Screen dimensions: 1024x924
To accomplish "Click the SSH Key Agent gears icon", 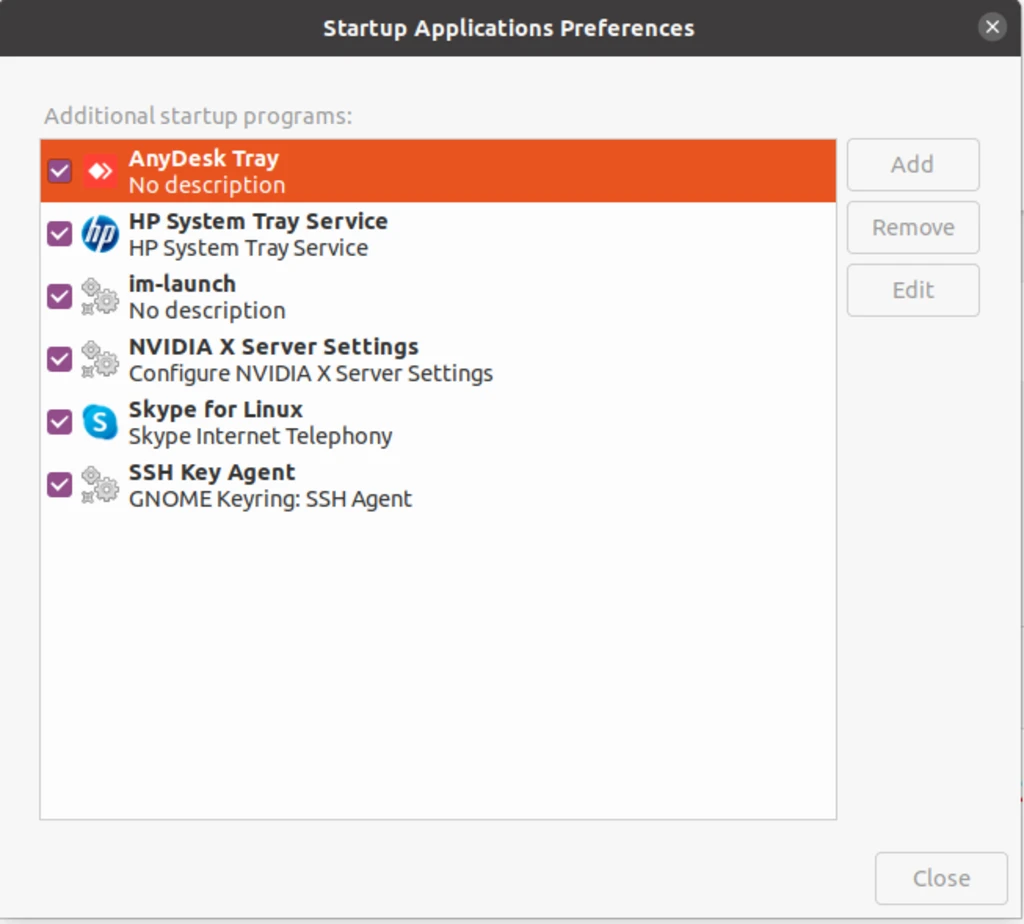I will click(x=100, y=486).
